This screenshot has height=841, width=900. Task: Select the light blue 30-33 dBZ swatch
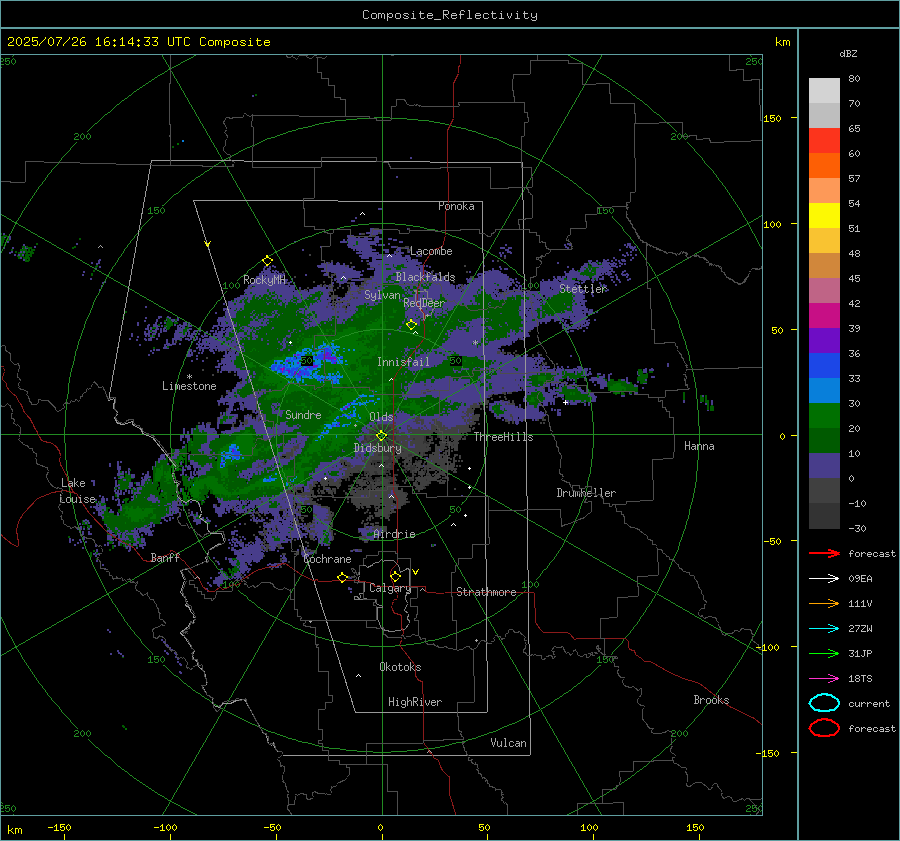[x=824, y=391]
